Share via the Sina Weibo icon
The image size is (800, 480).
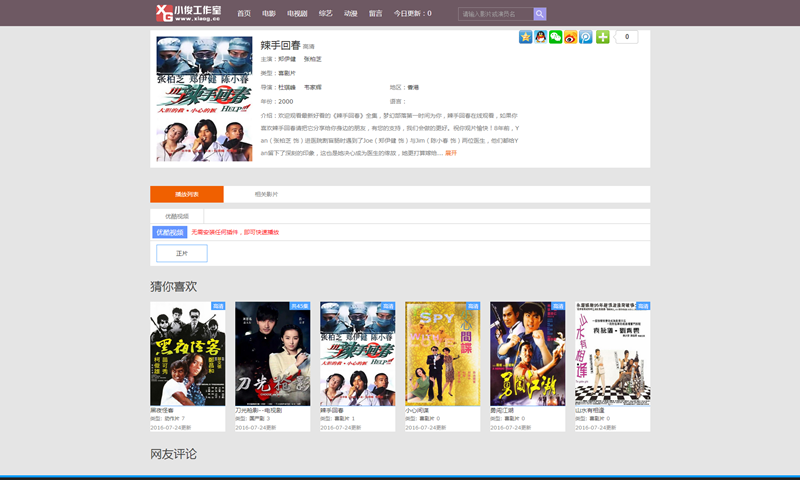570,37
